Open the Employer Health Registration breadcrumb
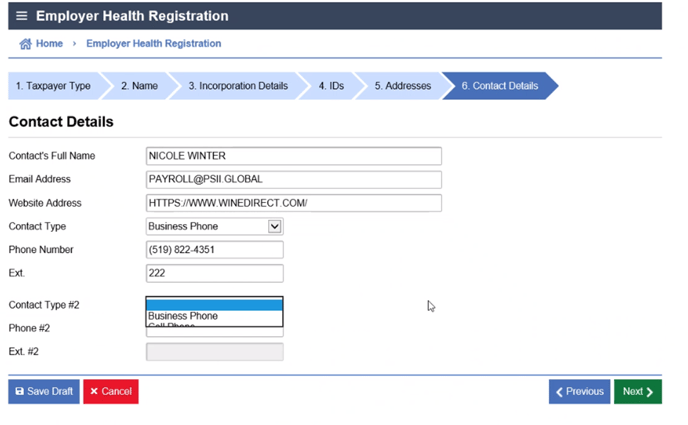This screenshot has width=688, height=425. coord(153,44)
